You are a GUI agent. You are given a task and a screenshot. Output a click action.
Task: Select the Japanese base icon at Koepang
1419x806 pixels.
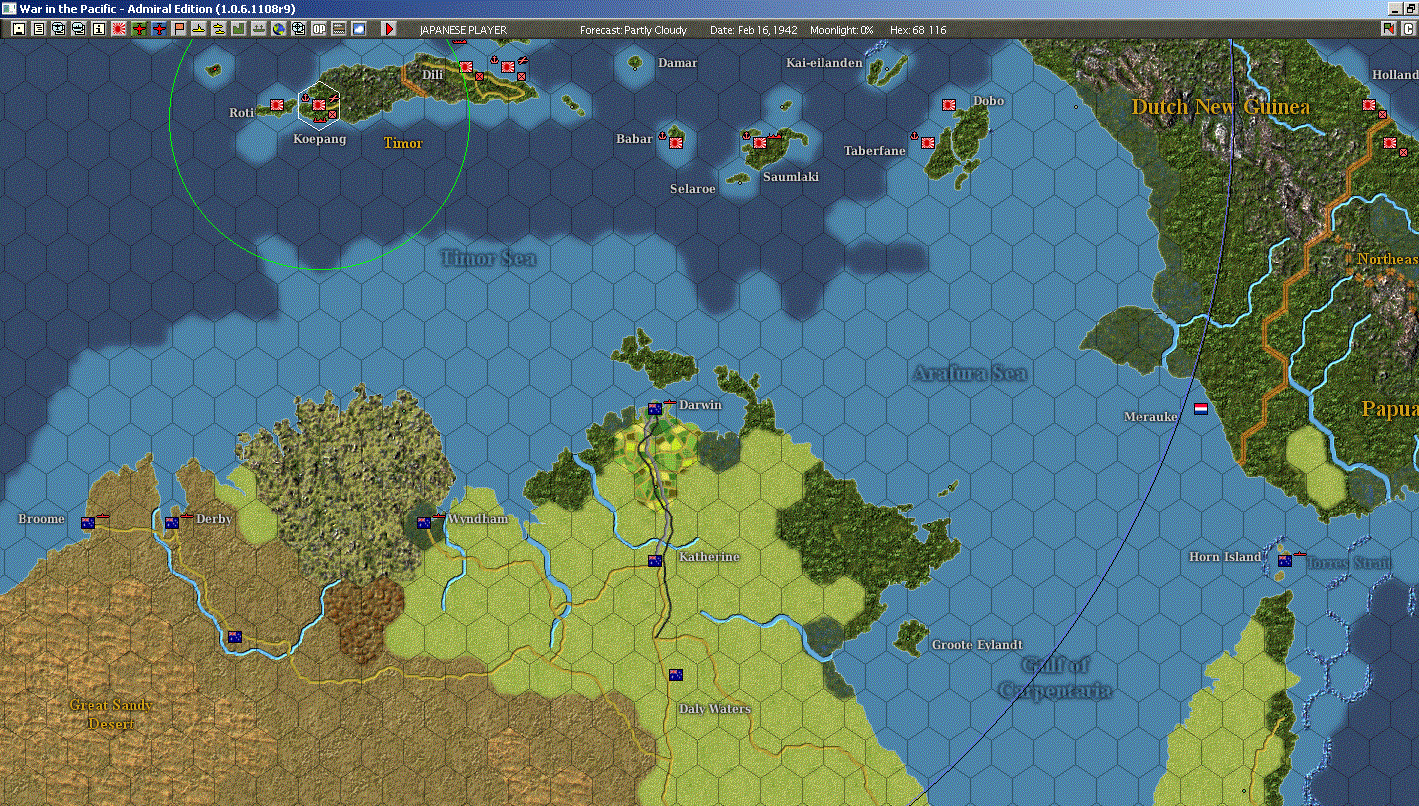320,105
